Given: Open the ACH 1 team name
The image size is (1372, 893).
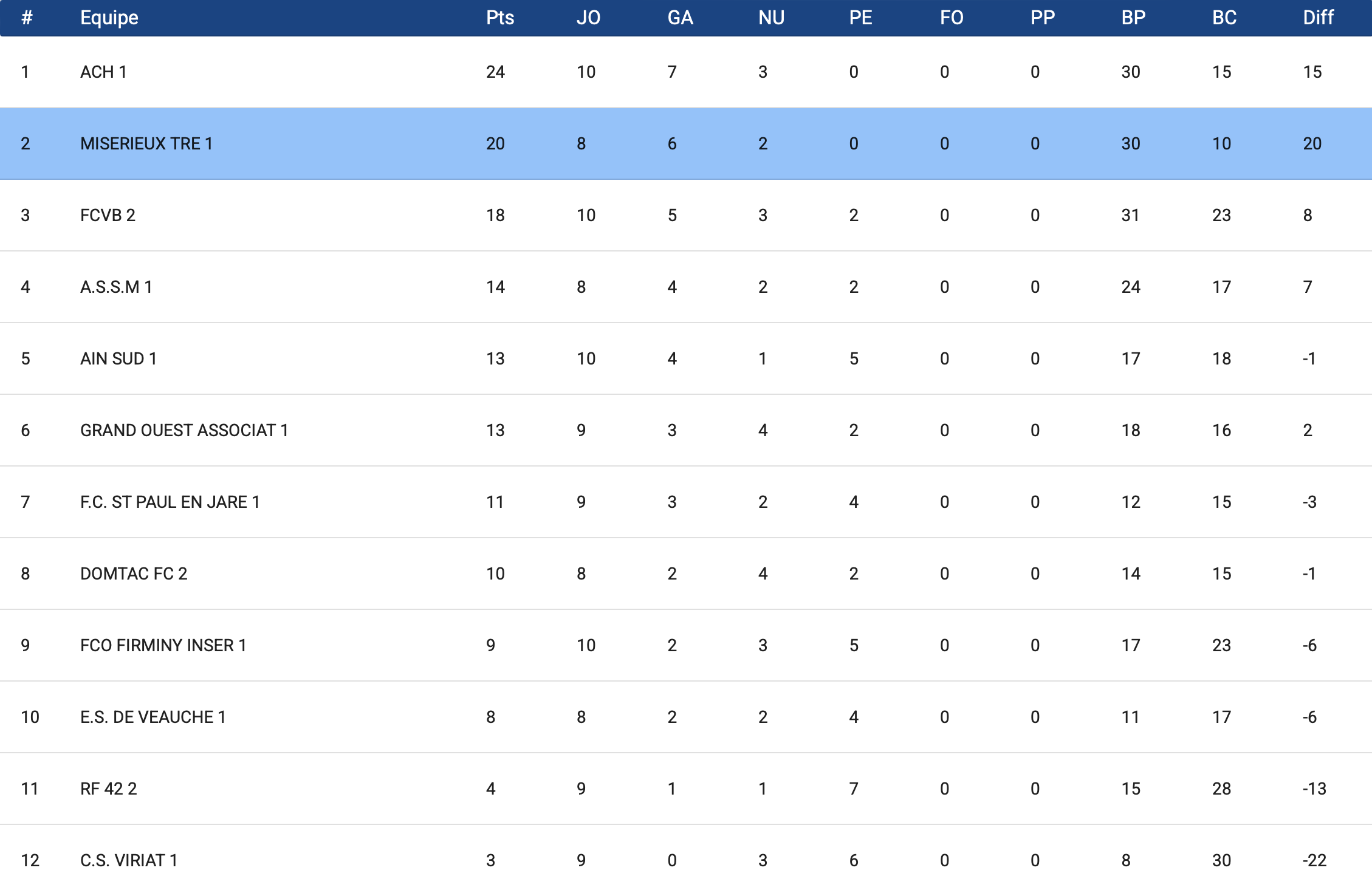Looking at the screenshot, I should pyautogui.click(x=103, y=72).
